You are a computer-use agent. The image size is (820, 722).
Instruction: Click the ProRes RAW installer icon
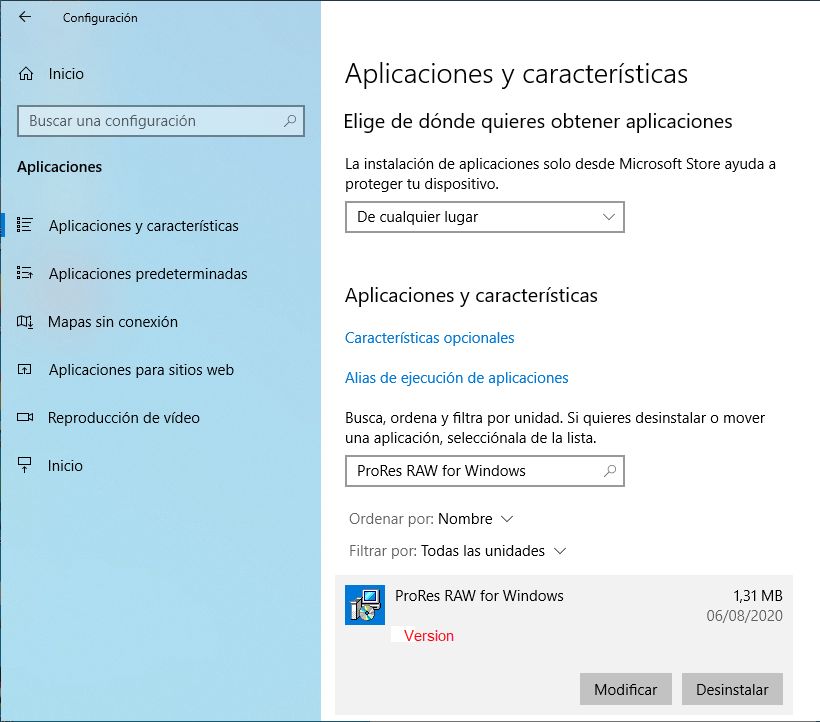(365, 605)
